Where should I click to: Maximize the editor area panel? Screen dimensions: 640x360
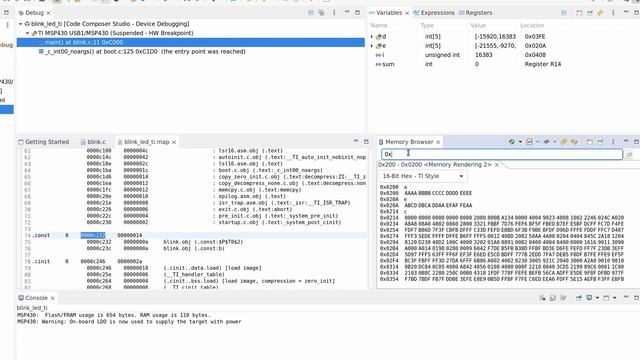pos(366,142)
